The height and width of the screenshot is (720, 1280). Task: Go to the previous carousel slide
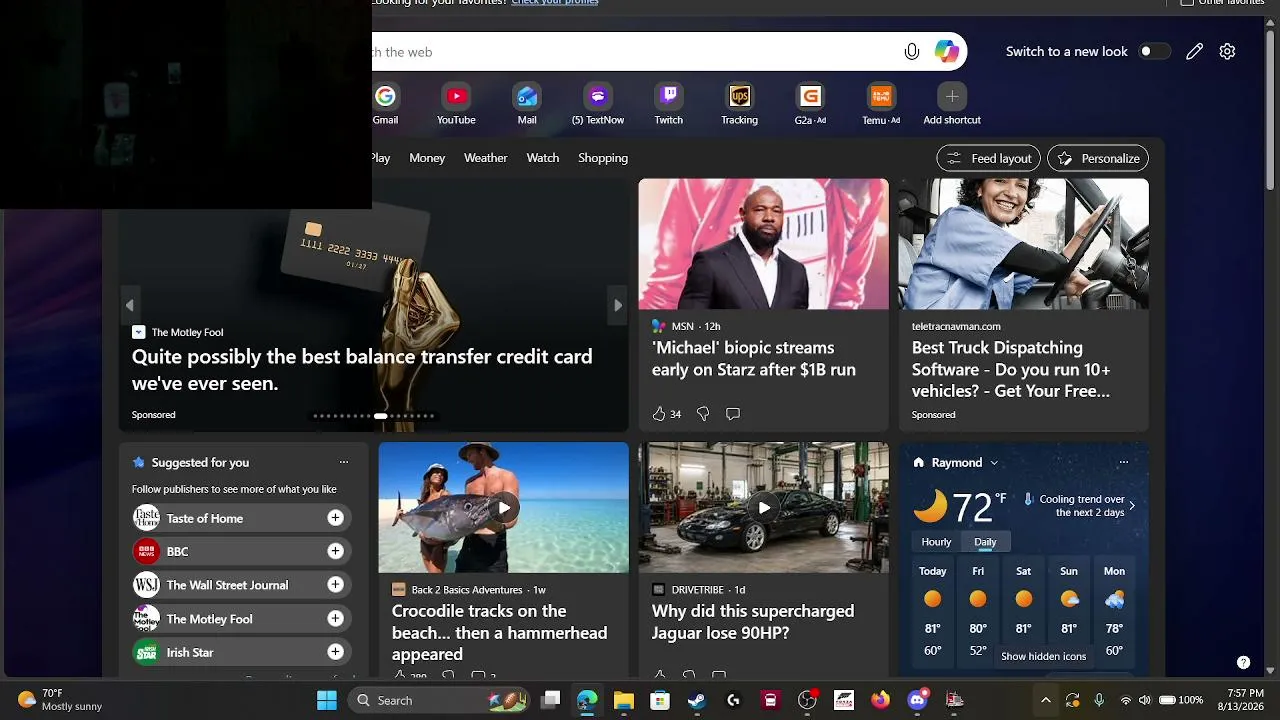point(129,305)
